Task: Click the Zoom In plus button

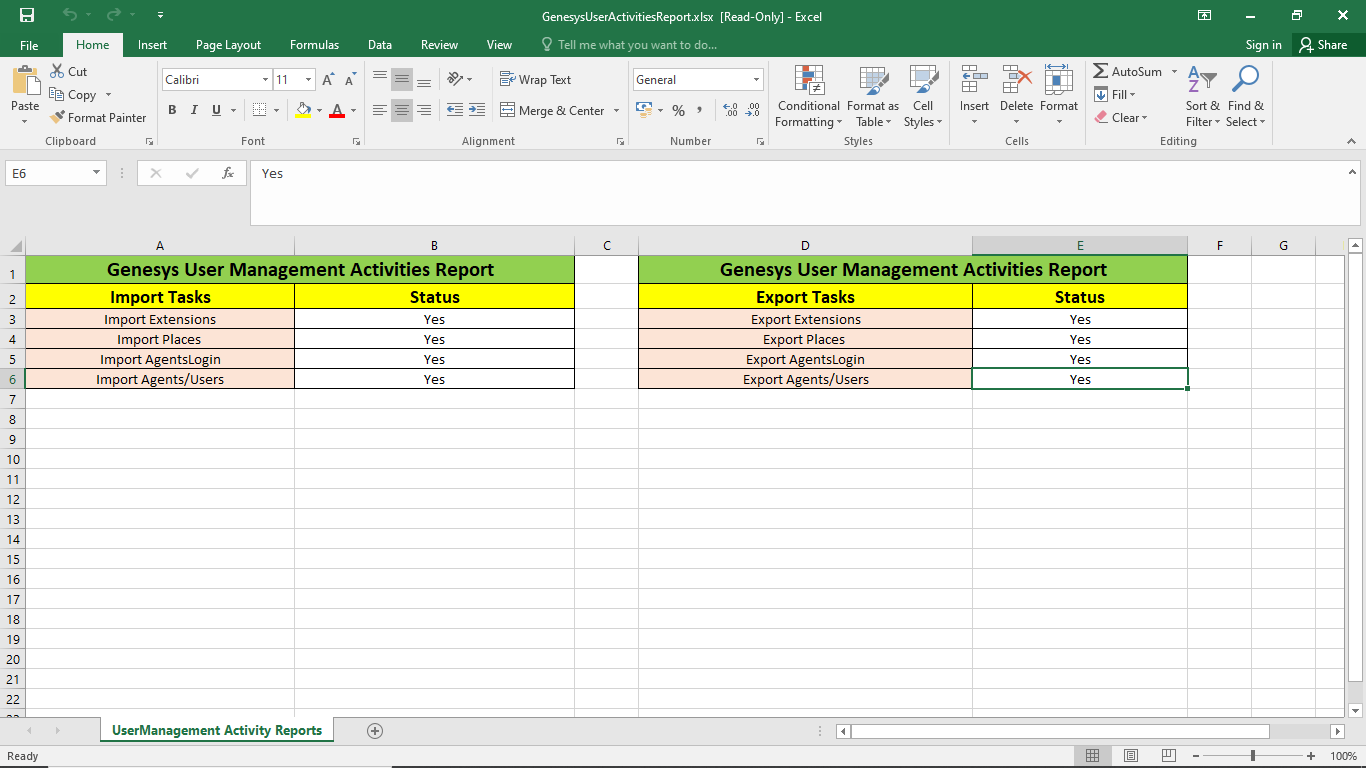Action: click(1311, 756)
